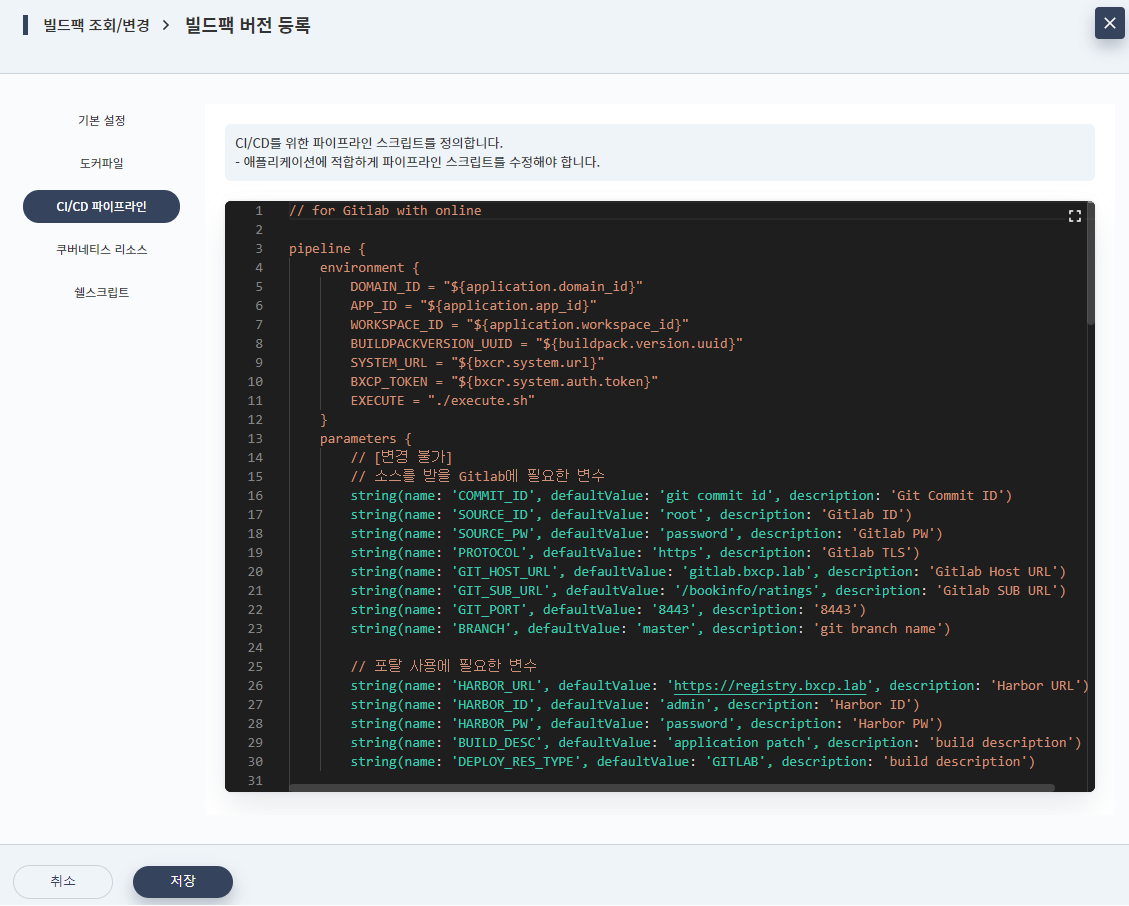
Task: Click line number 31 in gutter
Action: [255, 781]
